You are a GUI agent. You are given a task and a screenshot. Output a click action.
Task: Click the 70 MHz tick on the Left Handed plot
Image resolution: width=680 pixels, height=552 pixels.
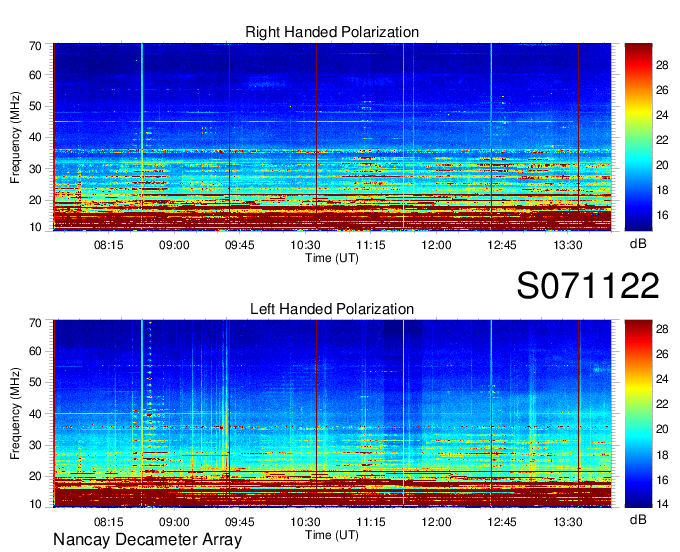pyautogui.click(x=35, y=323)
